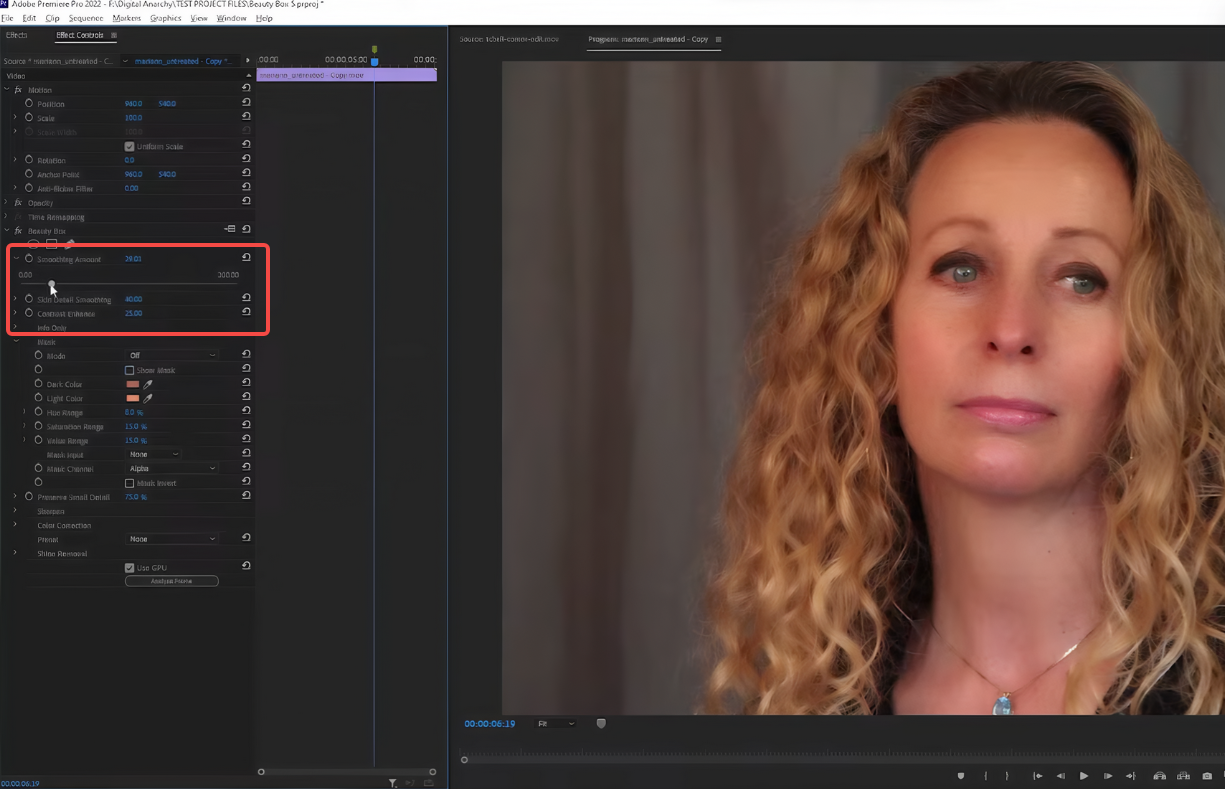Add a marker in Program Monitor
The width and height of the screenshot is (1225, 789).
coord(961,776)
